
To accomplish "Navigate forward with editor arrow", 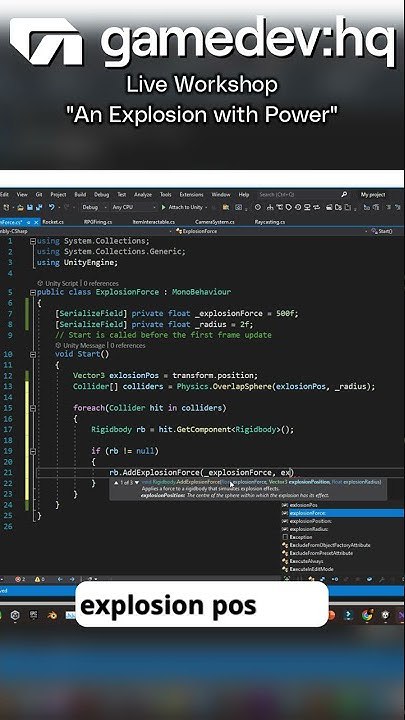I will 72,579.
